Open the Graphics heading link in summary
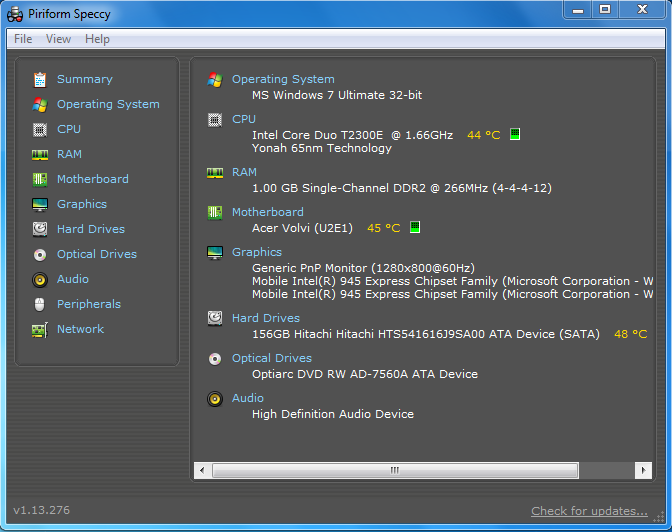672x532 pixels. [x=257, y=252]
